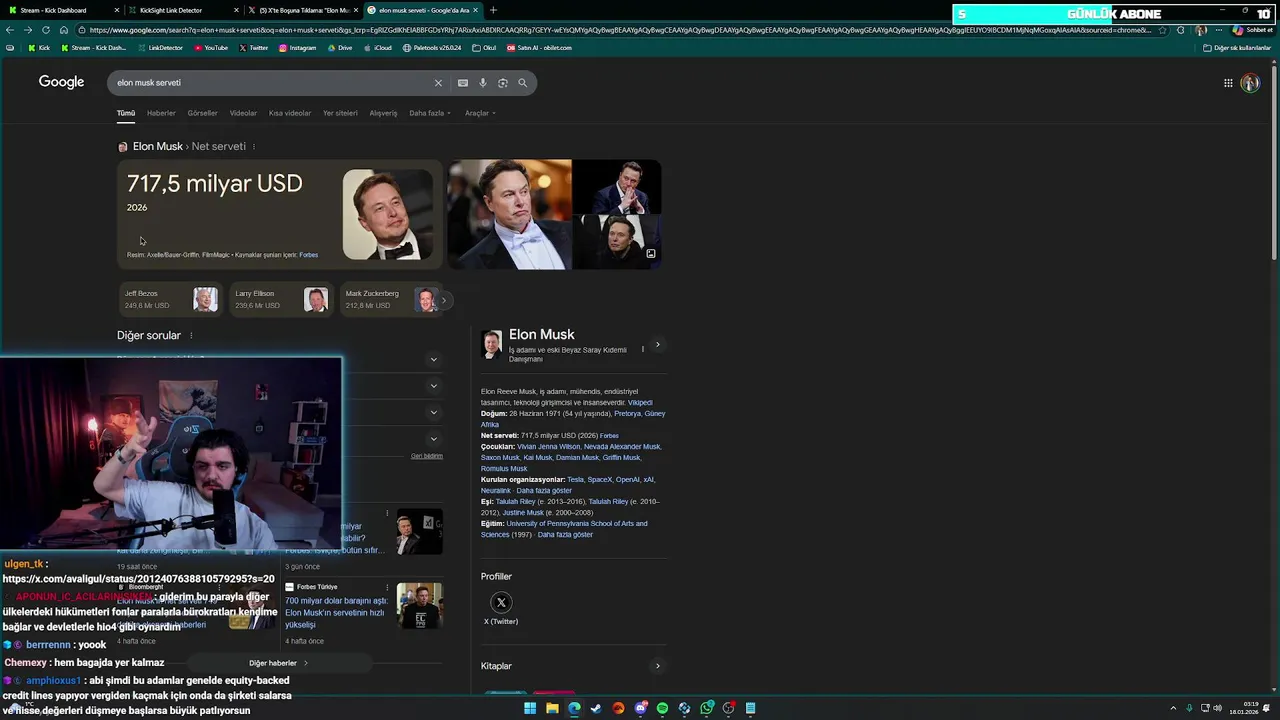Expand the first Diğer sorular question

tap(433, 359)
